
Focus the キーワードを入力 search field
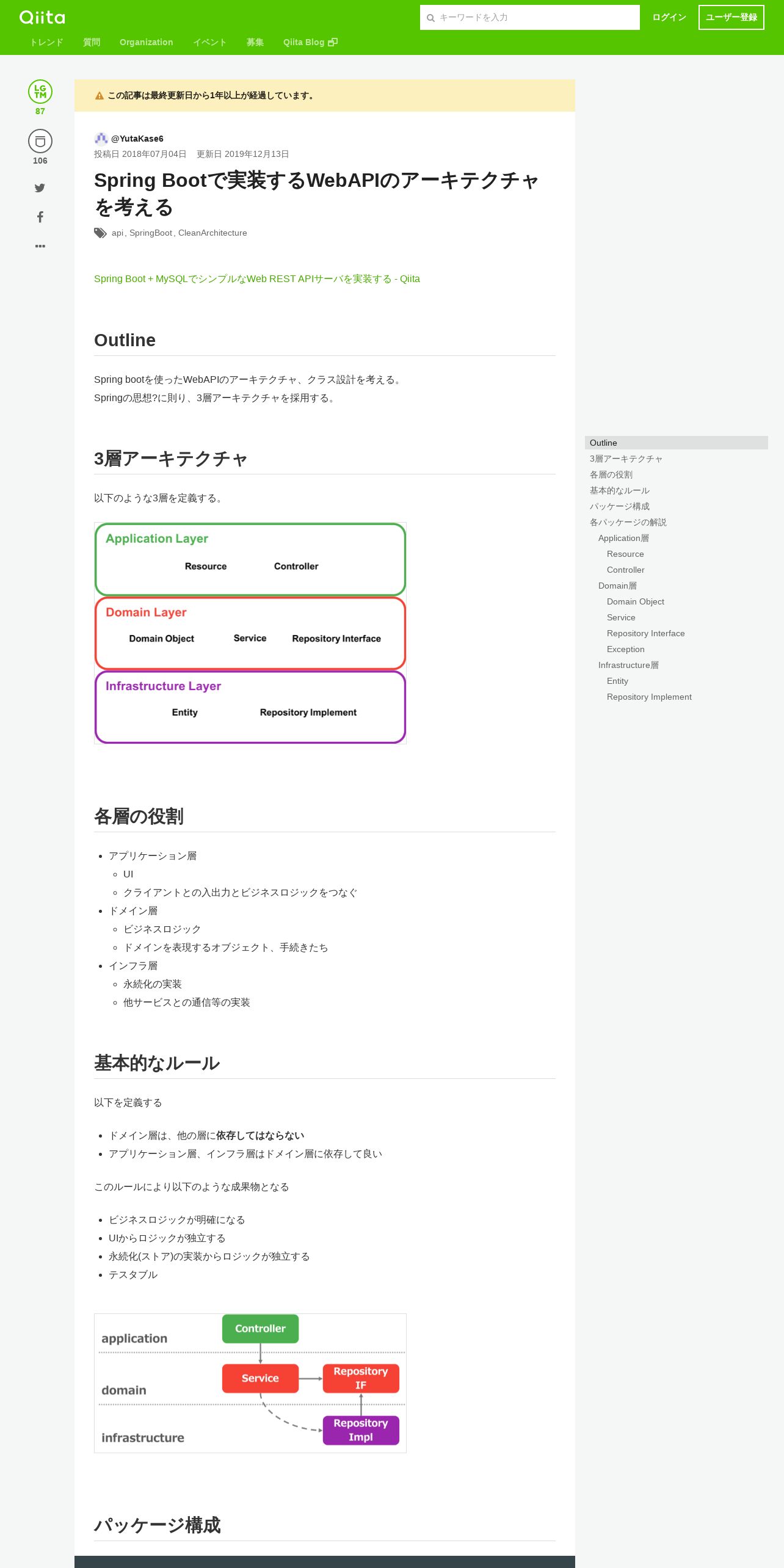click(530, 18)
